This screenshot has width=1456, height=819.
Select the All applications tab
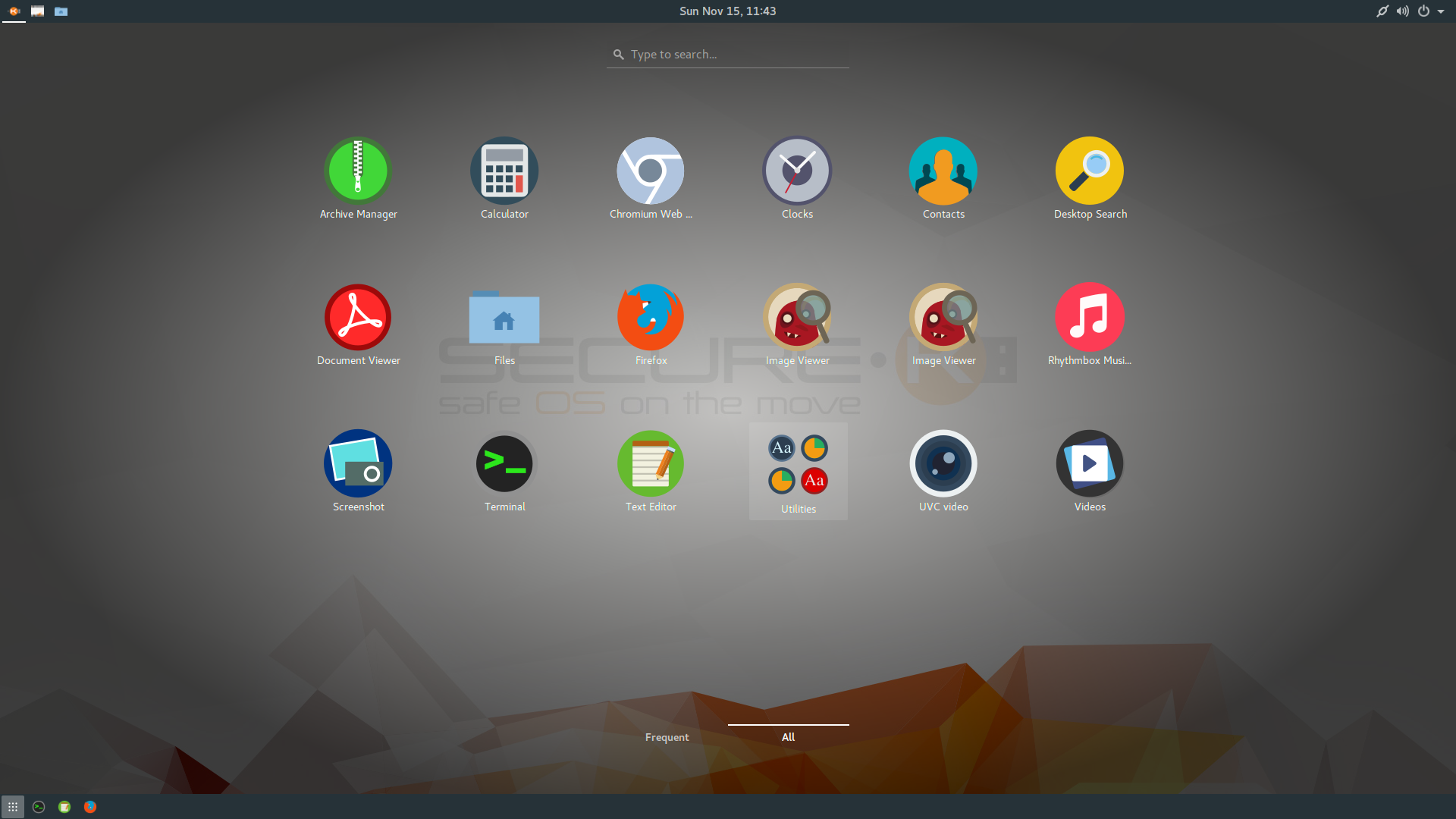(x=789, y=737)
